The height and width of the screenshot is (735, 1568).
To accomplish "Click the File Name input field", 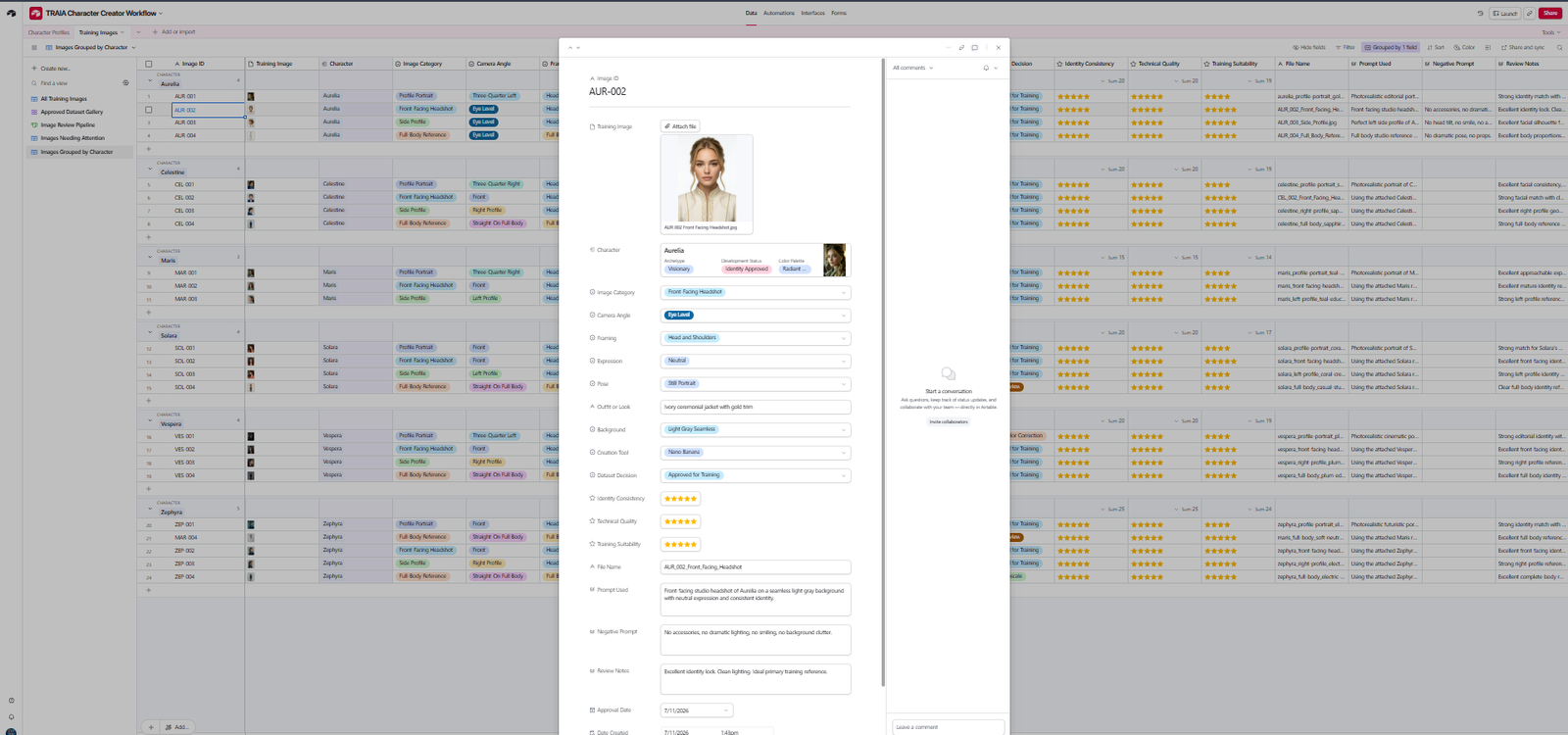I will coord(756,566).
